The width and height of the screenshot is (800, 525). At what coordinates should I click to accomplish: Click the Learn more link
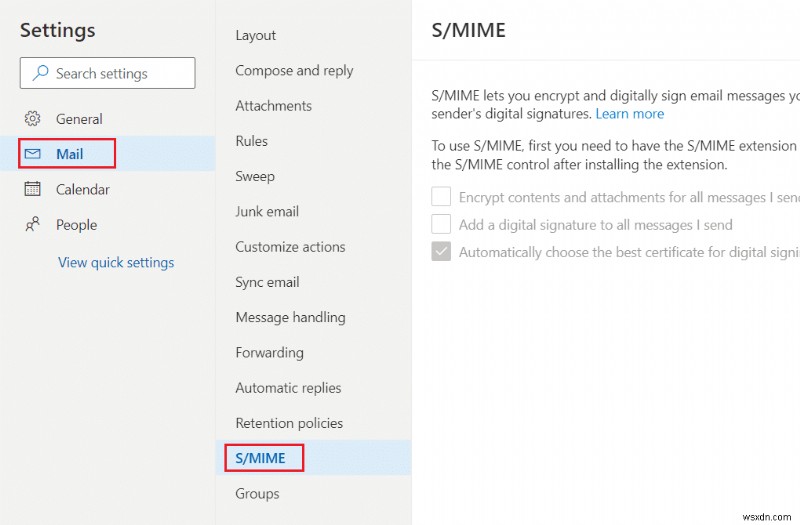point(629,114)
